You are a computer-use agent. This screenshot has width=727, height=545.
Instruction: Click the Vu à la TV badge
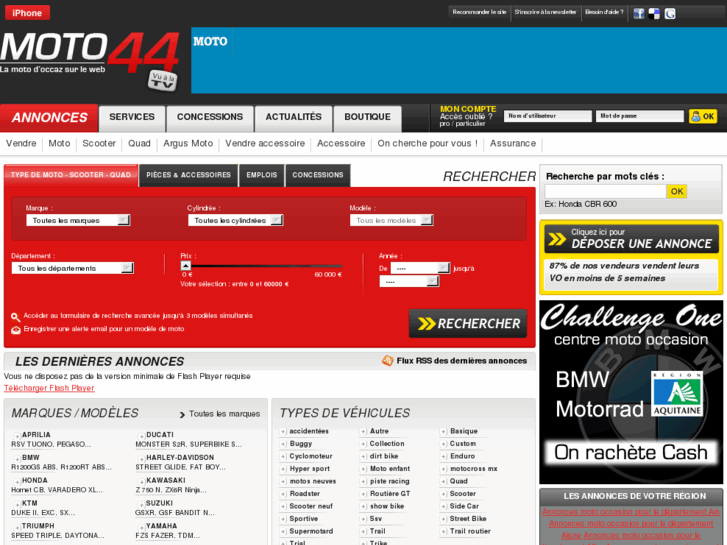click(163, 81)
